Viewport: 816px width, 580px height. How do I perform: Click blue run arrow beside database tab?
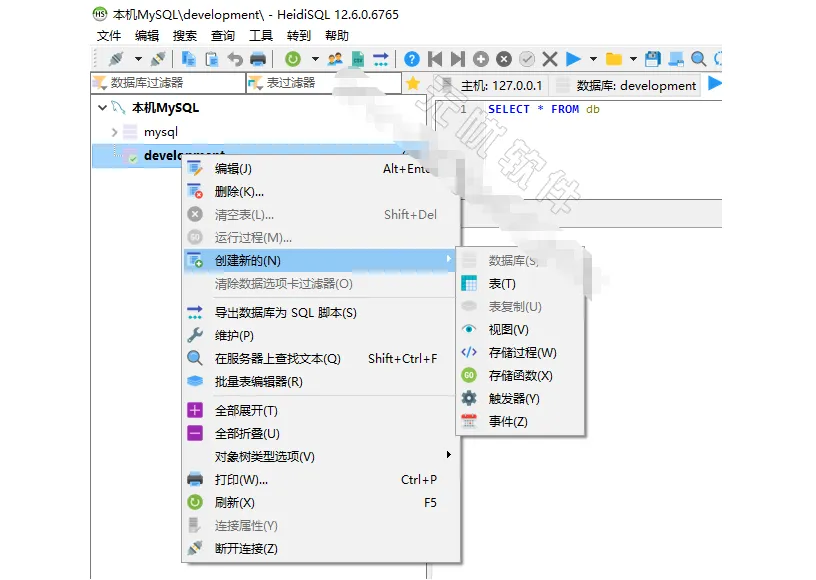pyautogui.click(x=715, y=83)
